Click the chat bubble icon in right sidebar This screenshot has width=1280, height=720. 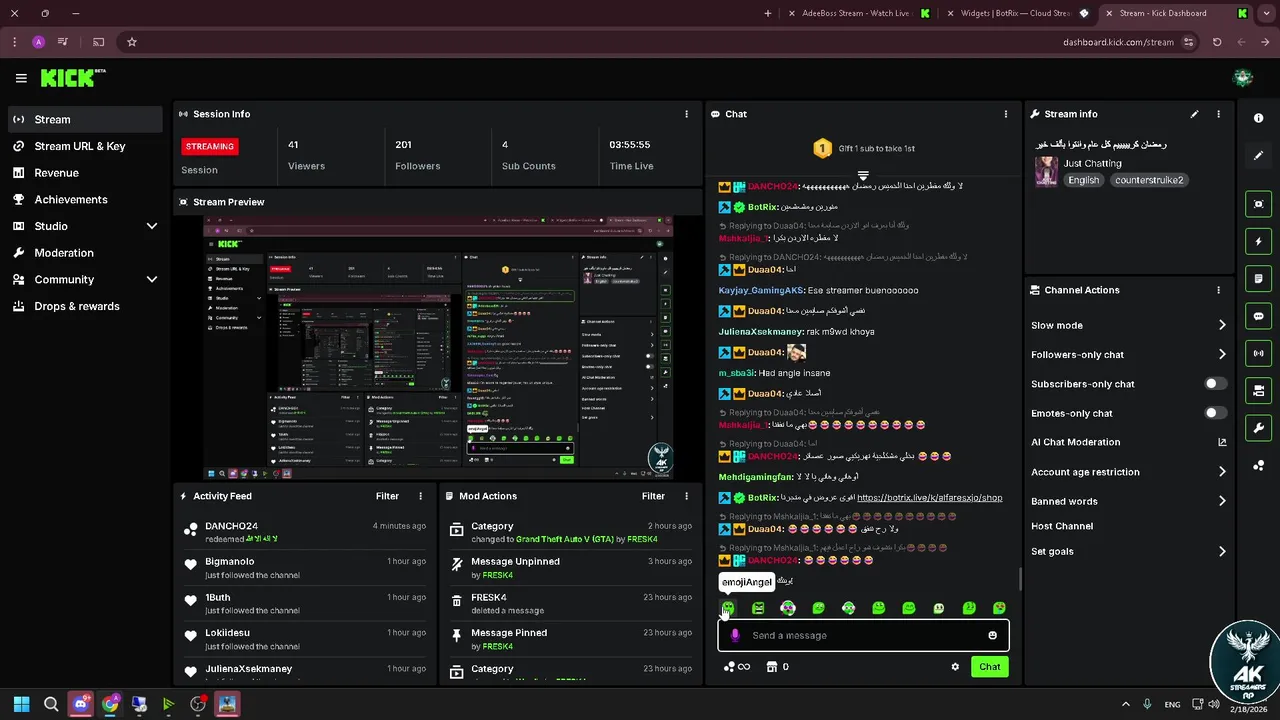tap(1258, 316)
